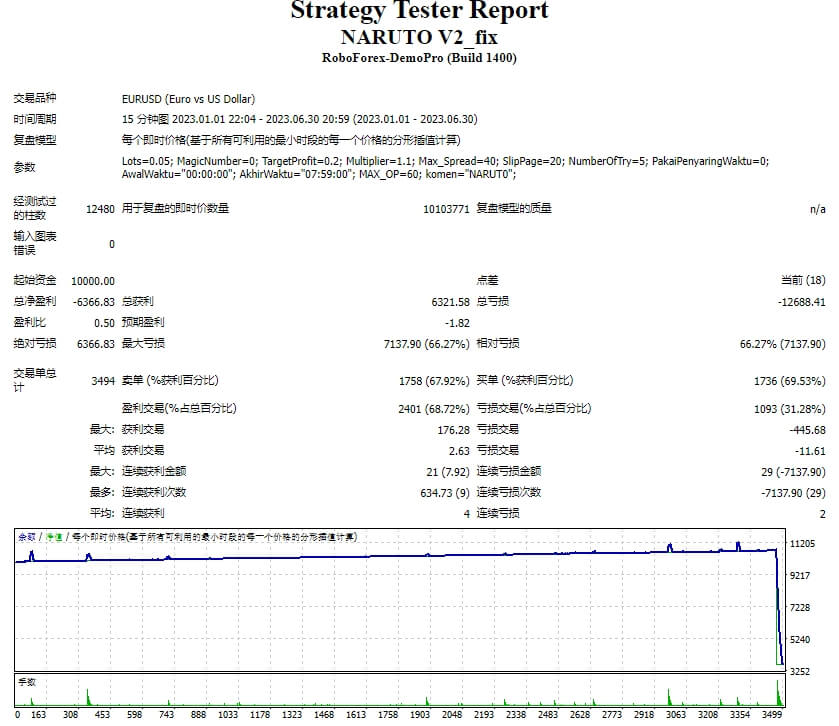Click the green equity legend label in chart
839x726 pixels.
point(54,537)
